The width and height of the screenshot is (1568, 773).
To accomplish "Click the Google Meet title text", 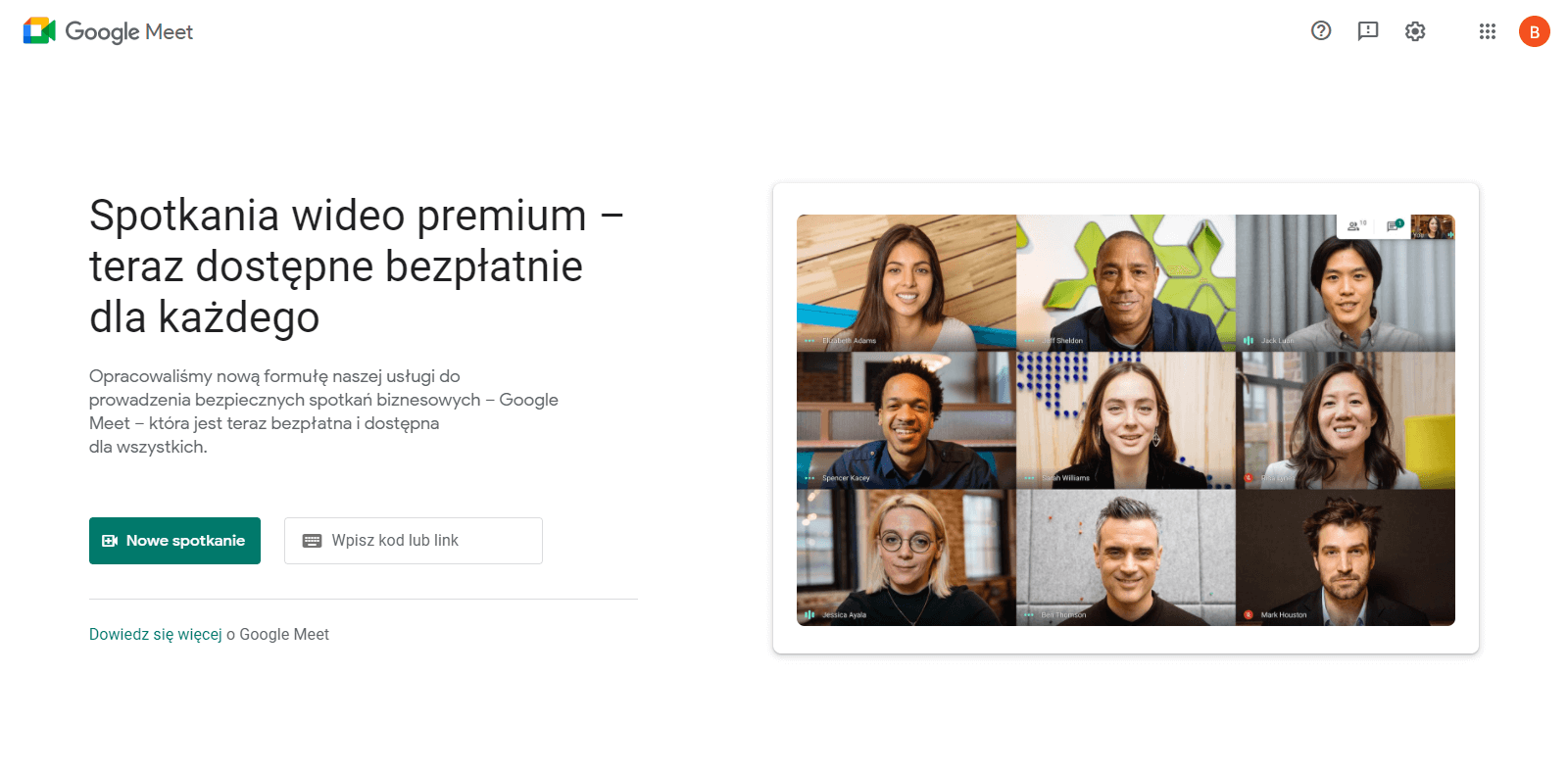I will [129, 31].
